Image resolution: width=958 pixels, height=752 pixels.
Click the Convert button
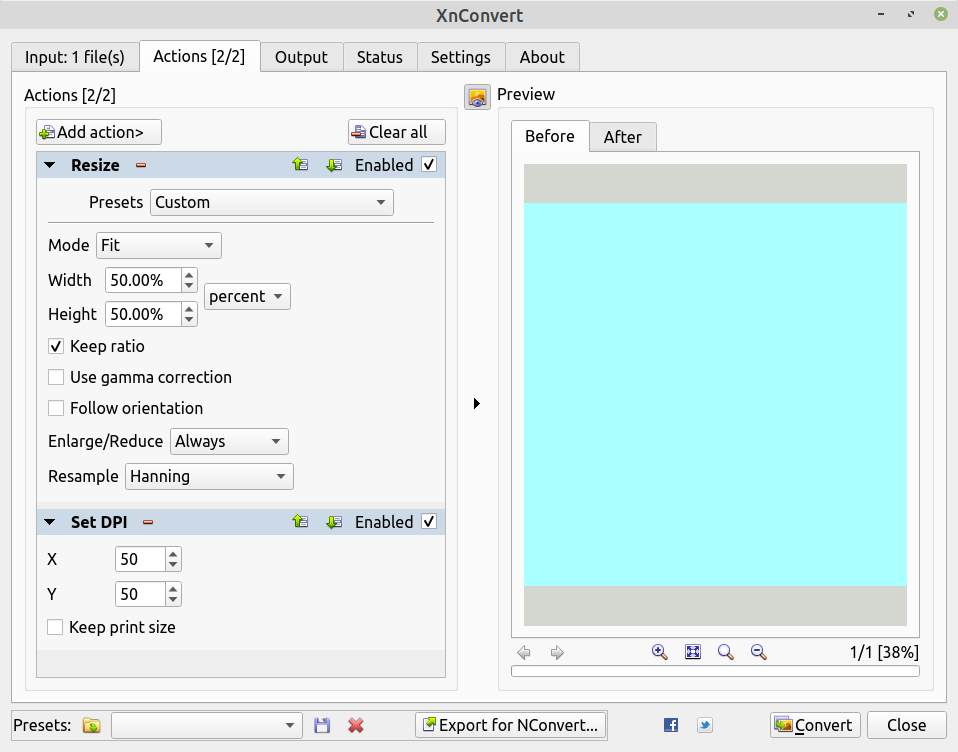click(x=814, y=725)
